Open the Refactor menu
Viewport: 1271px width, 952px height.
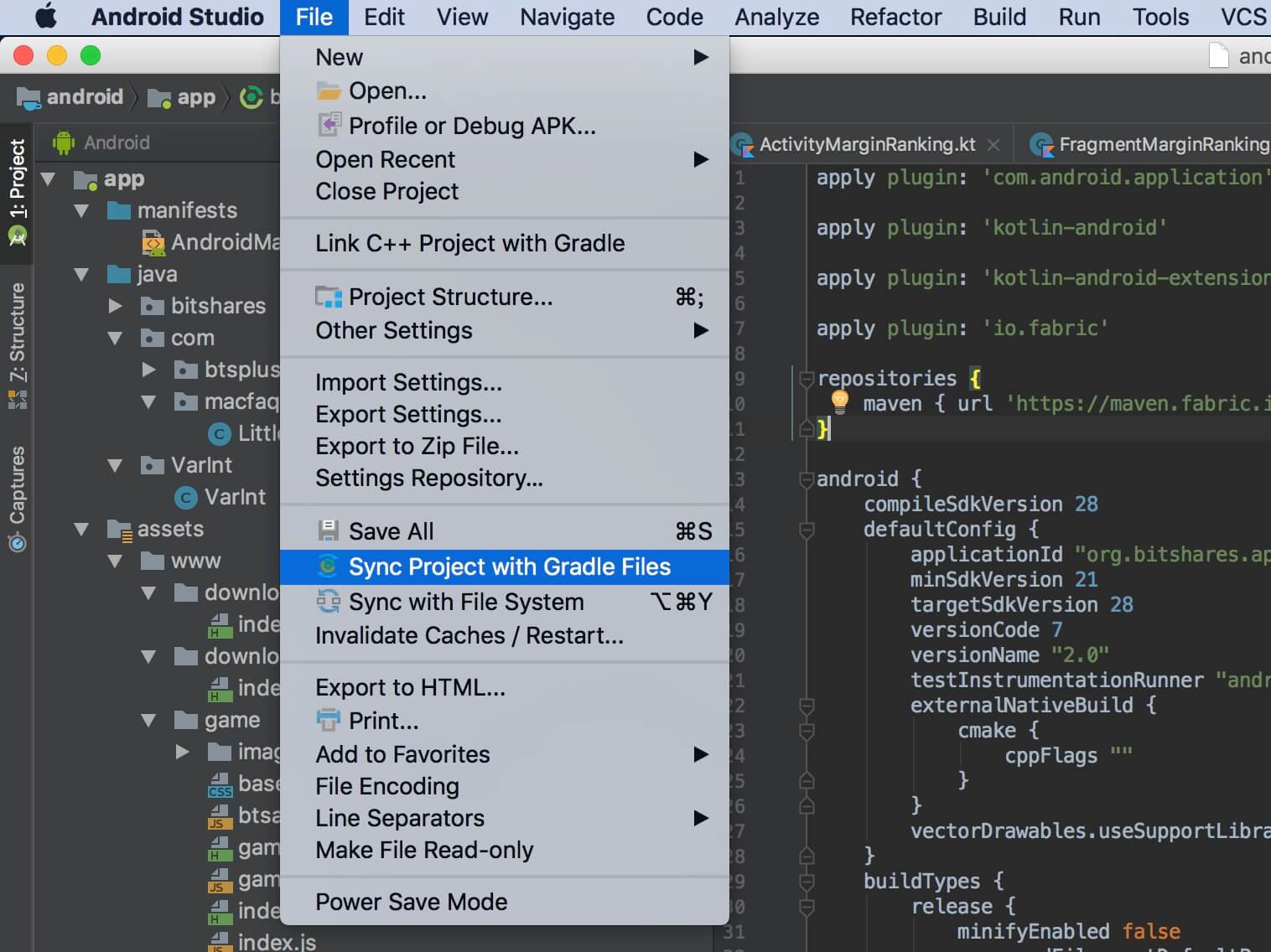895,17
